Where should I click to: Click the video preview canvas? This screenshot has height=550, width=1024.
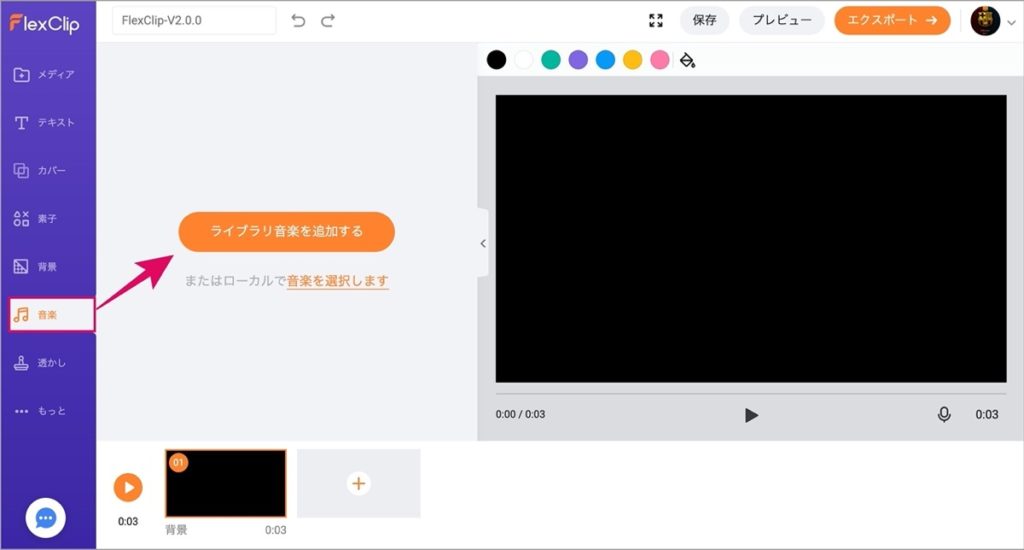coord(750,238)
